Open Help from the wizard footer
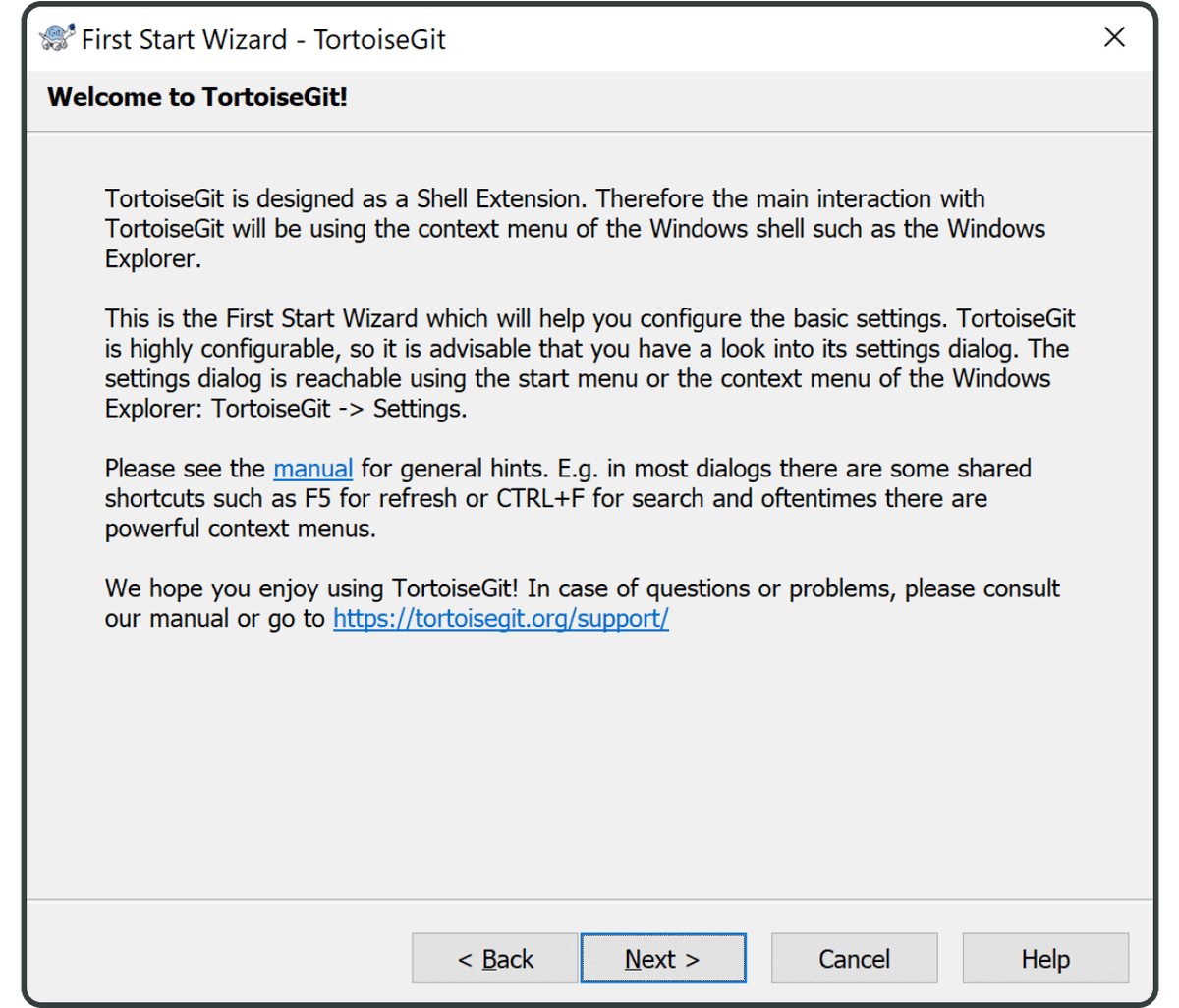This screenshot has height=1008, width=1179. [1044, 958]
